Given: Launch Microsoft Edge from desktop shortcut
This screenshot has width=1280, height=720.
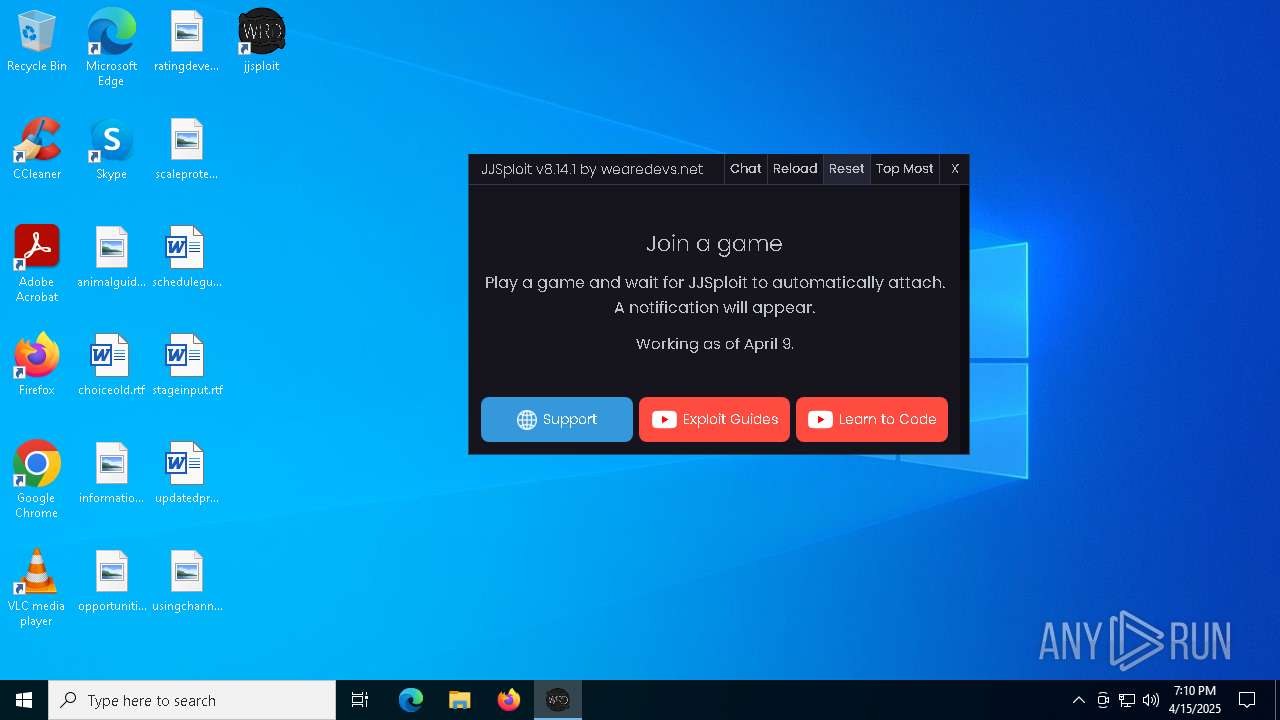Looking at the screenshot, I should tap(111, 48).
